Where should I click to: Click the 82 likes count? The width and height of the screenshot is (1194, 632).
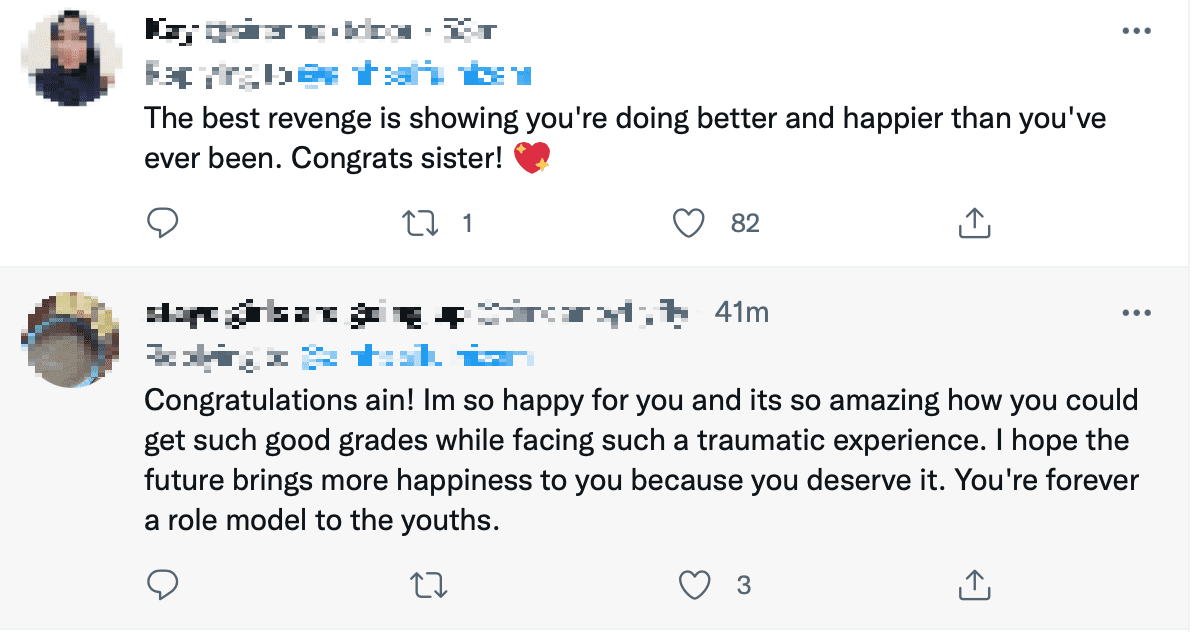[745, 223]
